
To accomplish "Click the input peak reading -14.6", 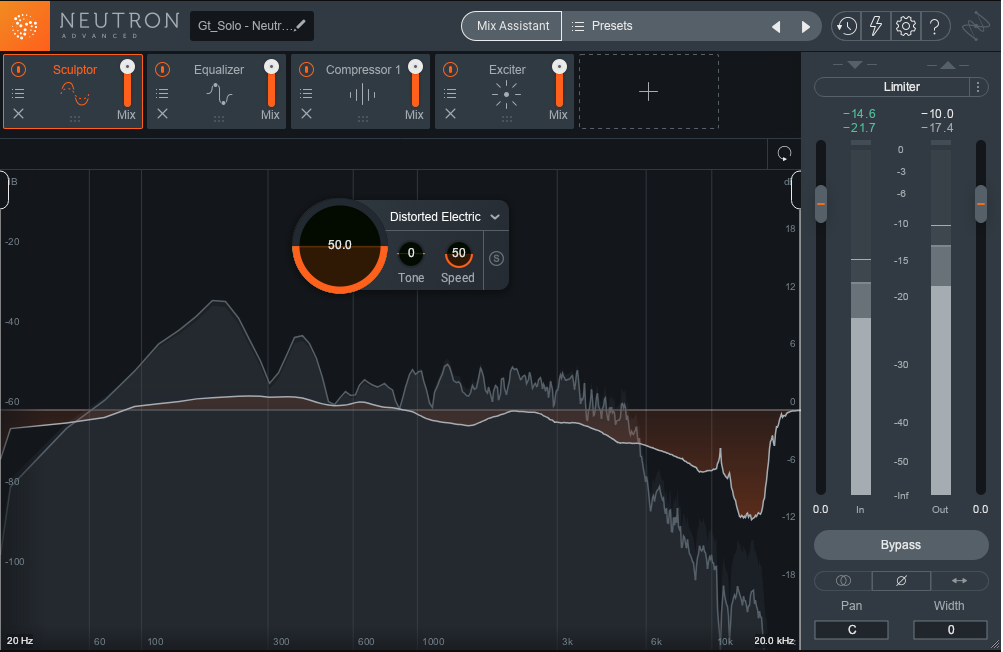I will (859, 114).
